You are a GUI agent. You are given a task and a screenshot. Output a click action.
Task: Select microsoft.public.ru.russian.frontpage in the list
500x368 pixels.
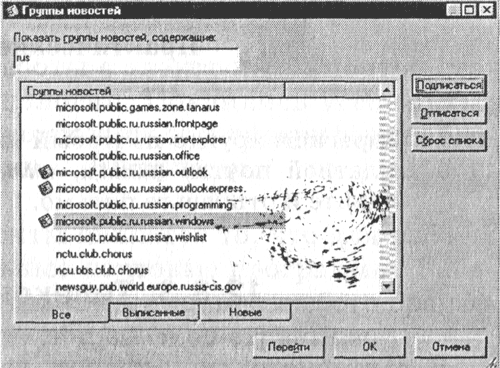pos(137,124)
